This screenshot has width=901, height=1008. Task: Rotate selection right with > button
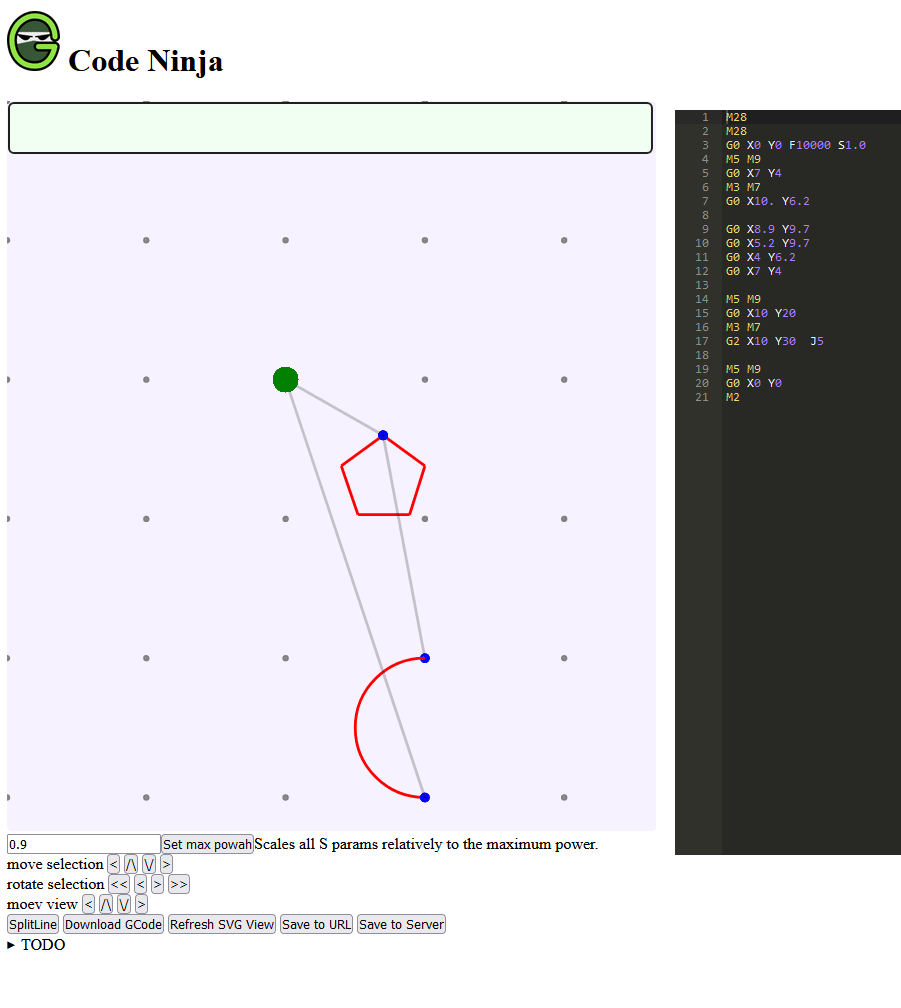[x=157, y=884]
